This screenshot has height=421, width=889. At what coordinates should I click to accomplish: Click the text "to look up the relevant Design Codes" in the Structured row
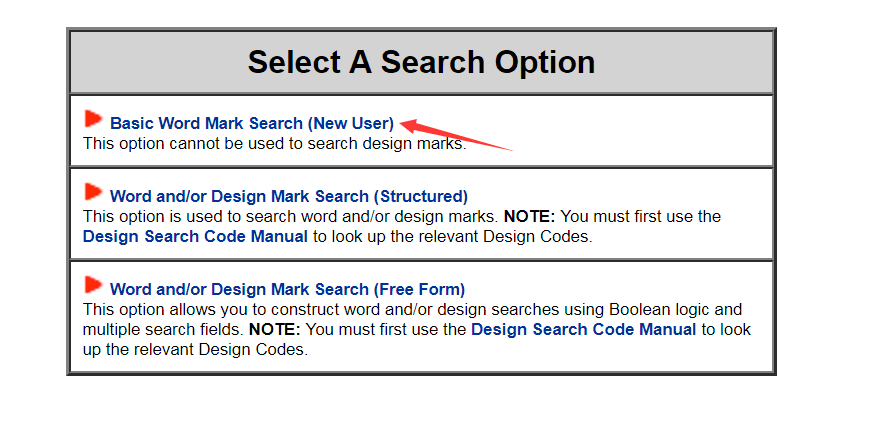click(450, 236)
